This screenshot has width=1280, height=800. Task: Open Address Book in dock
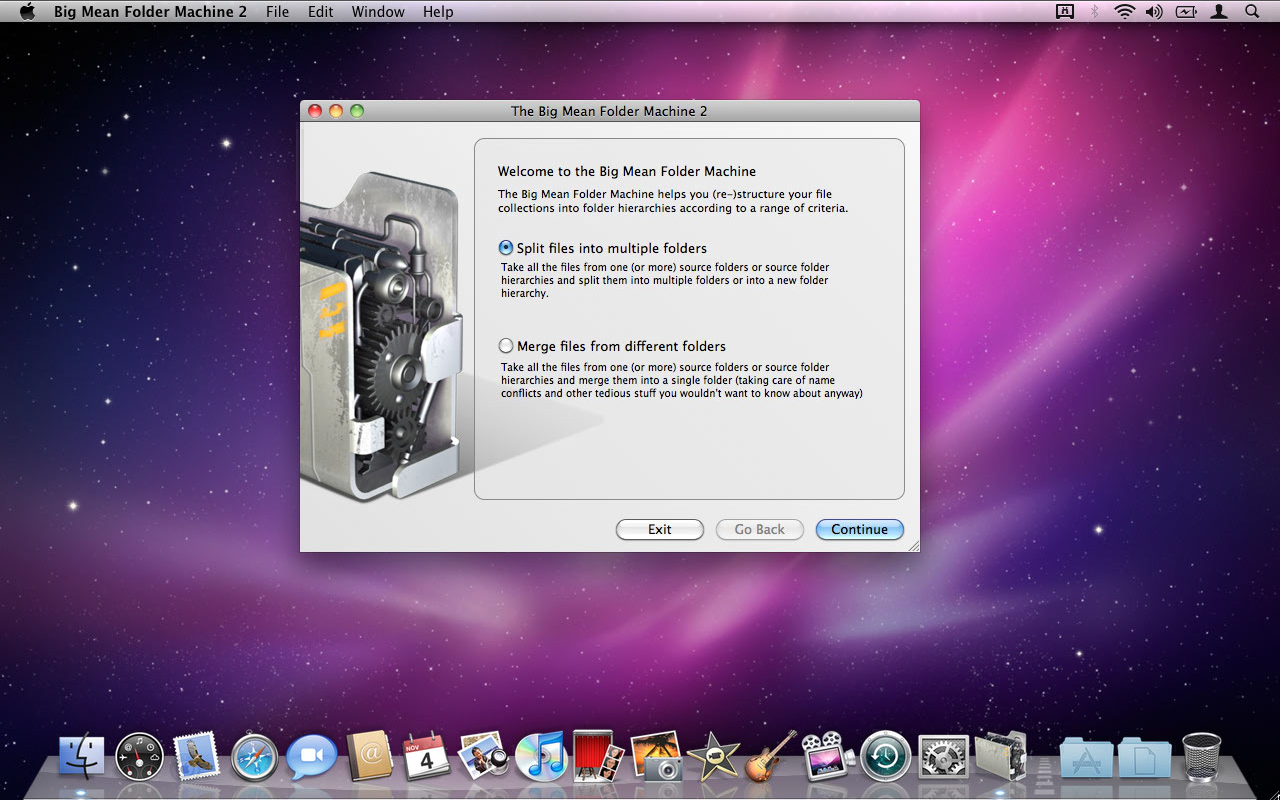pyautogui.click(x=369, y=757)
